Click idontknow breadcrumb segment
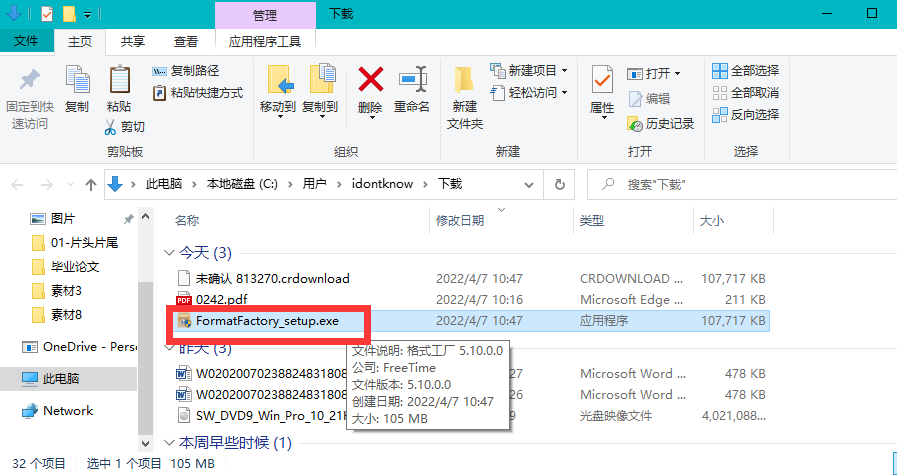 click(x=382, y=184)
